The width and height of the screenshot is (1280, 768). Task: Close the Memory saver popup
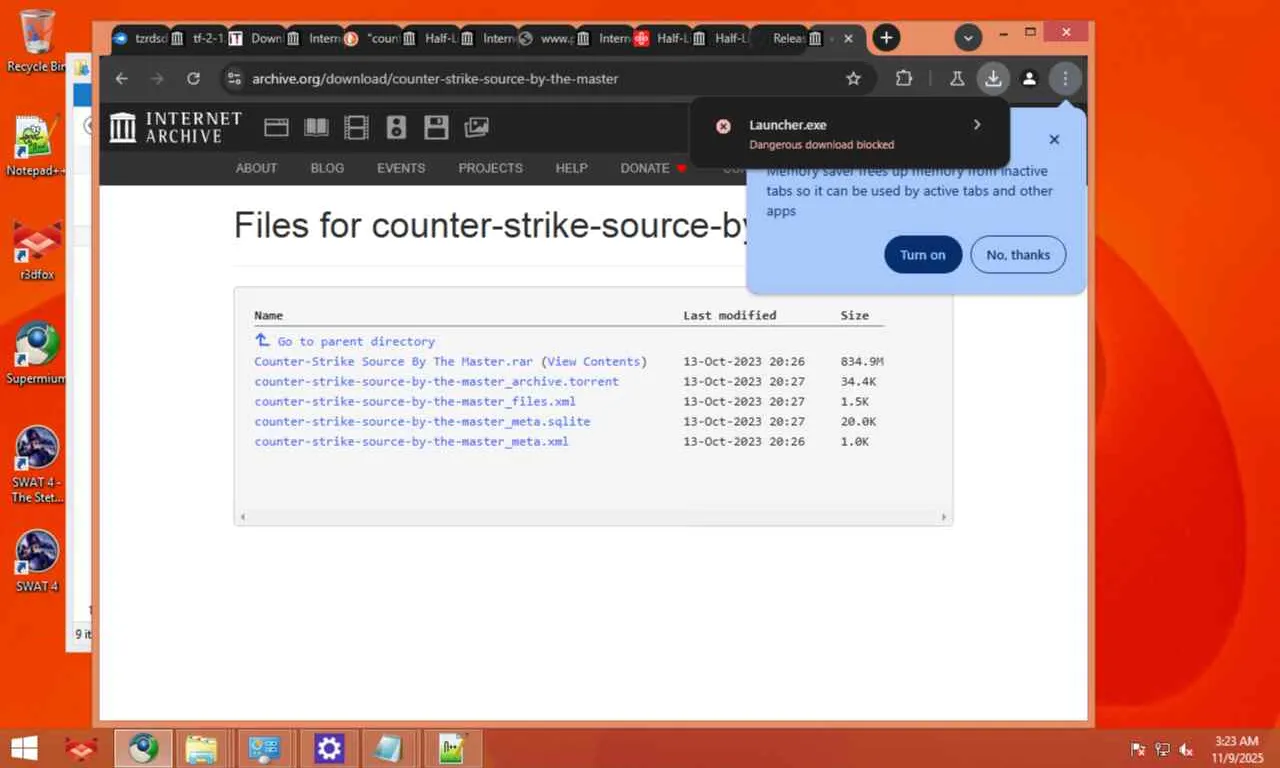pyautogui.click(x=1054, y=140)
